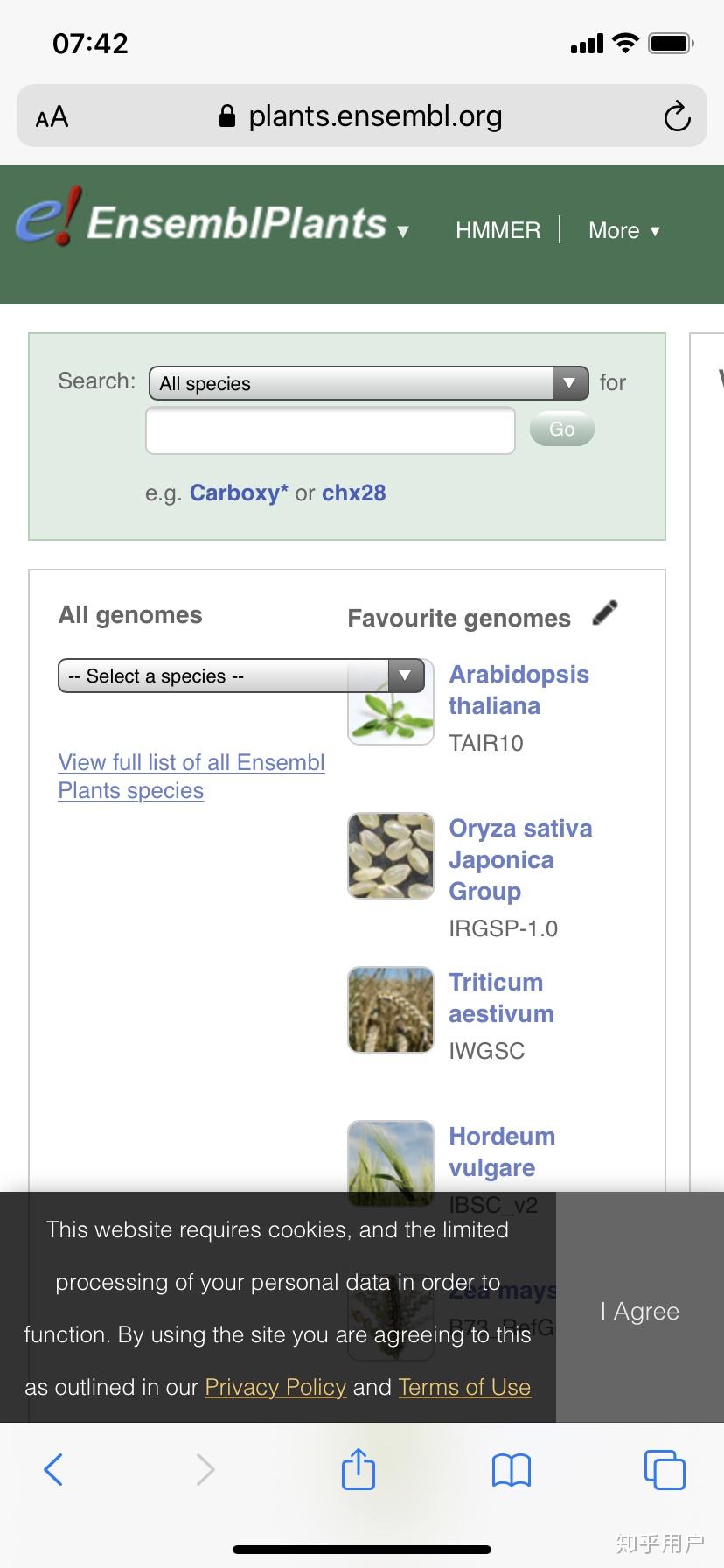Image resolution: width=724 pixels, height=1568 pixels.
Task: Select HMMER in the top navigation
Action: tap(498, 230)
